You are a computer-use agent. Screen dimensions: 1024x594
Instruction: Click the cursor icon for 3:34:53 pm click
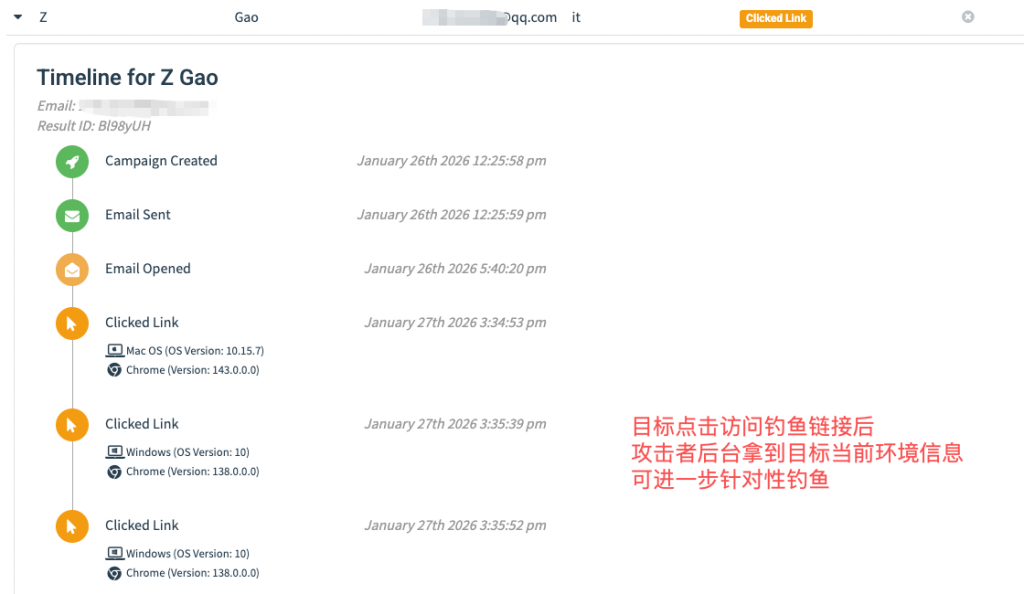[x=72, y=323]
